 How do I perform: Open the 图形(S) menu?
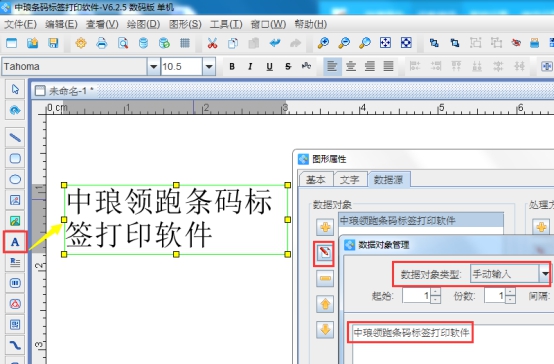pos(185,24)
